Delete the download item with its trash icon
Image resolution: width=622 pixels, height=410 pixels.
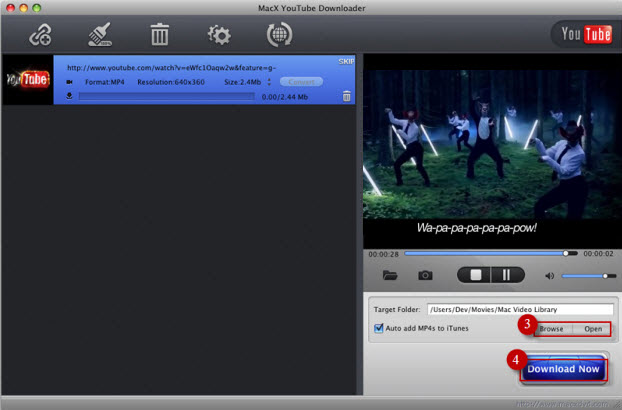pos(346,96)
